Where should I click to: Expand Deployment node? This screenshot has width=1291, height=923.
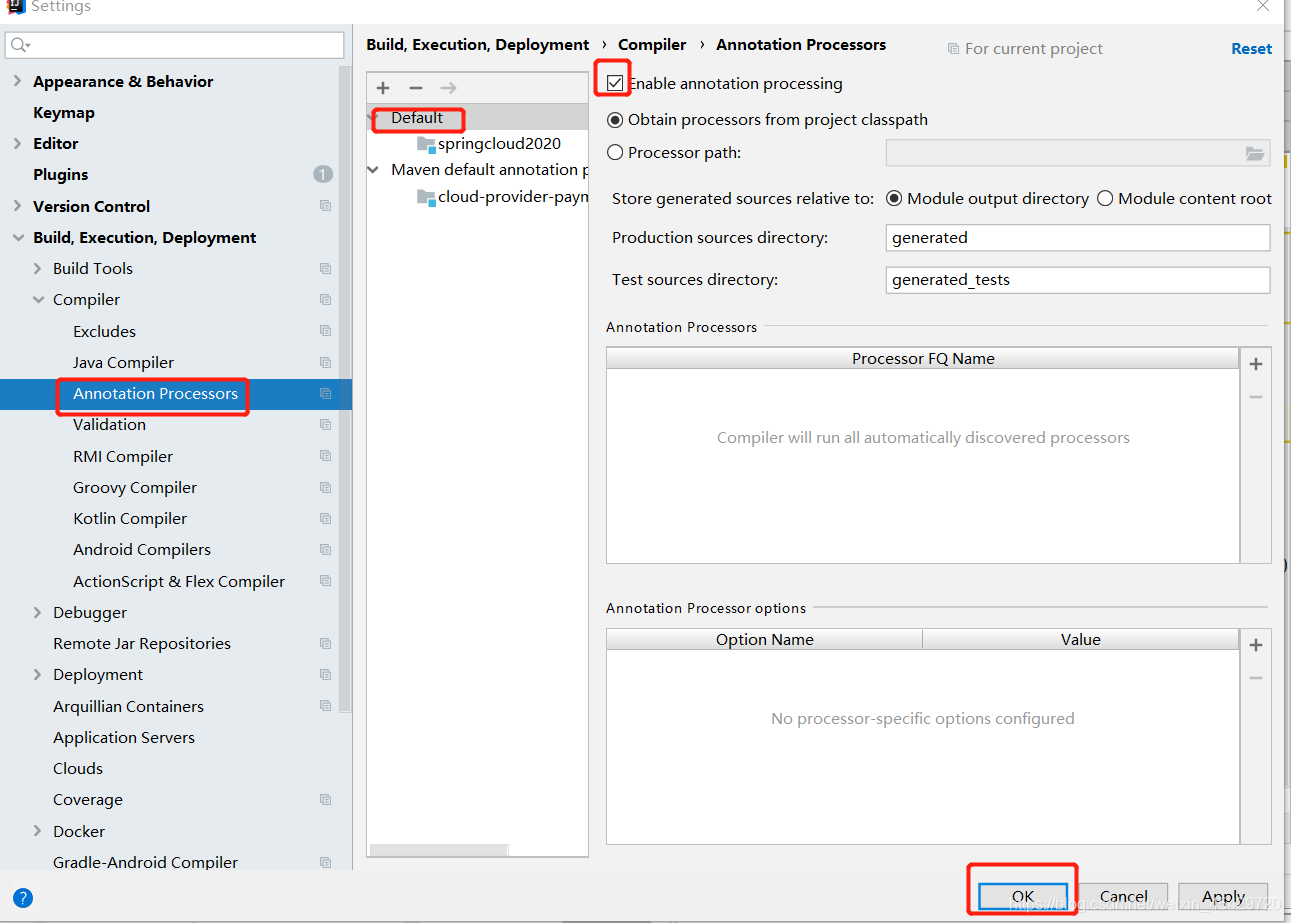(38, 674)
